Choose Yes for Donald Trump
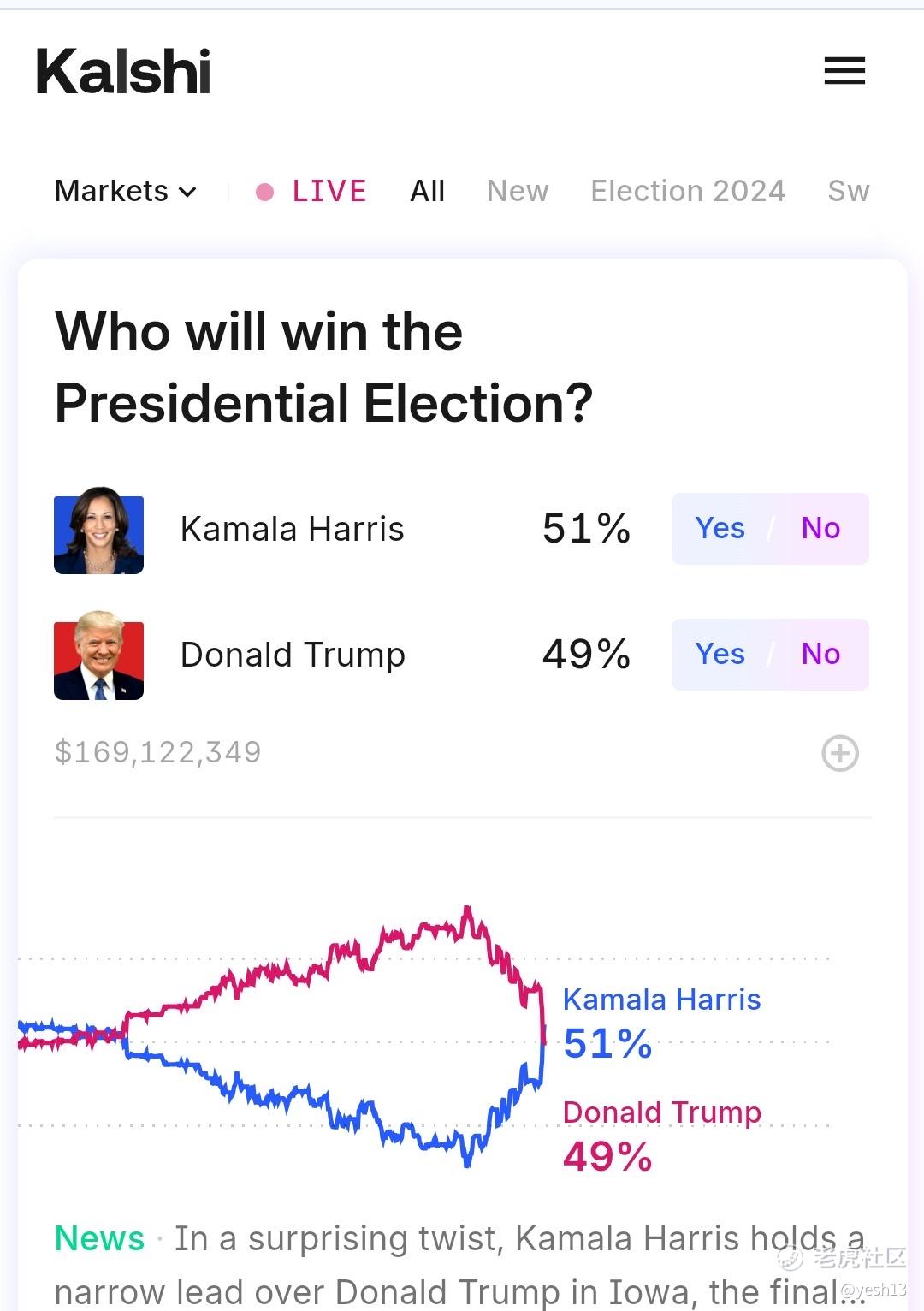Viewport: 924px width, 1311px height. tap(720, 655)
